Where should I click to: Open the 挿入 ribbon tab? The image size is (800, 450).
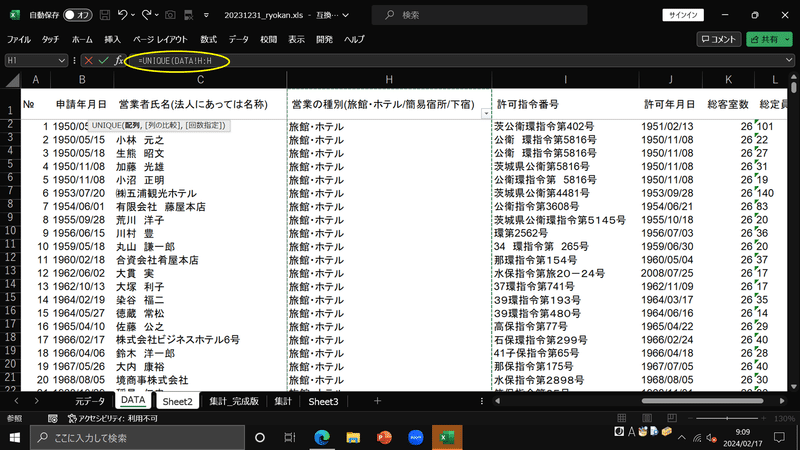coord(112,39)
